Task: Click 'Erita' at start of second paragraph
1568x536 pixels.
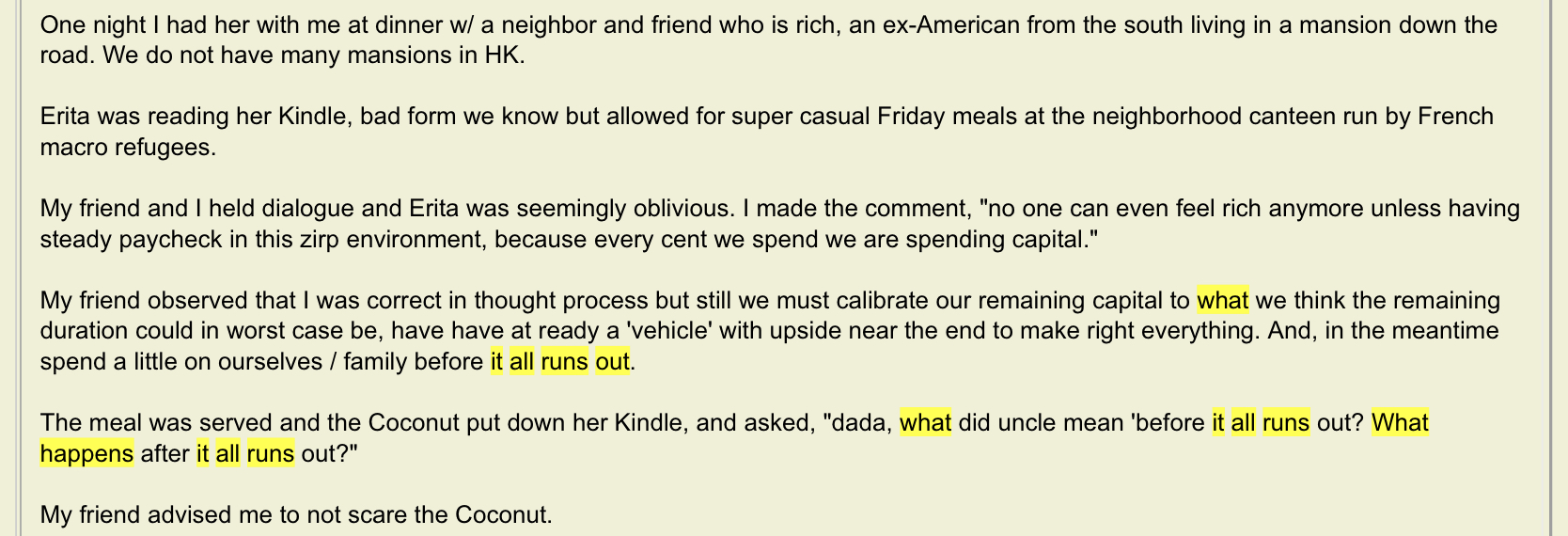Action: [x=65, y=117]
